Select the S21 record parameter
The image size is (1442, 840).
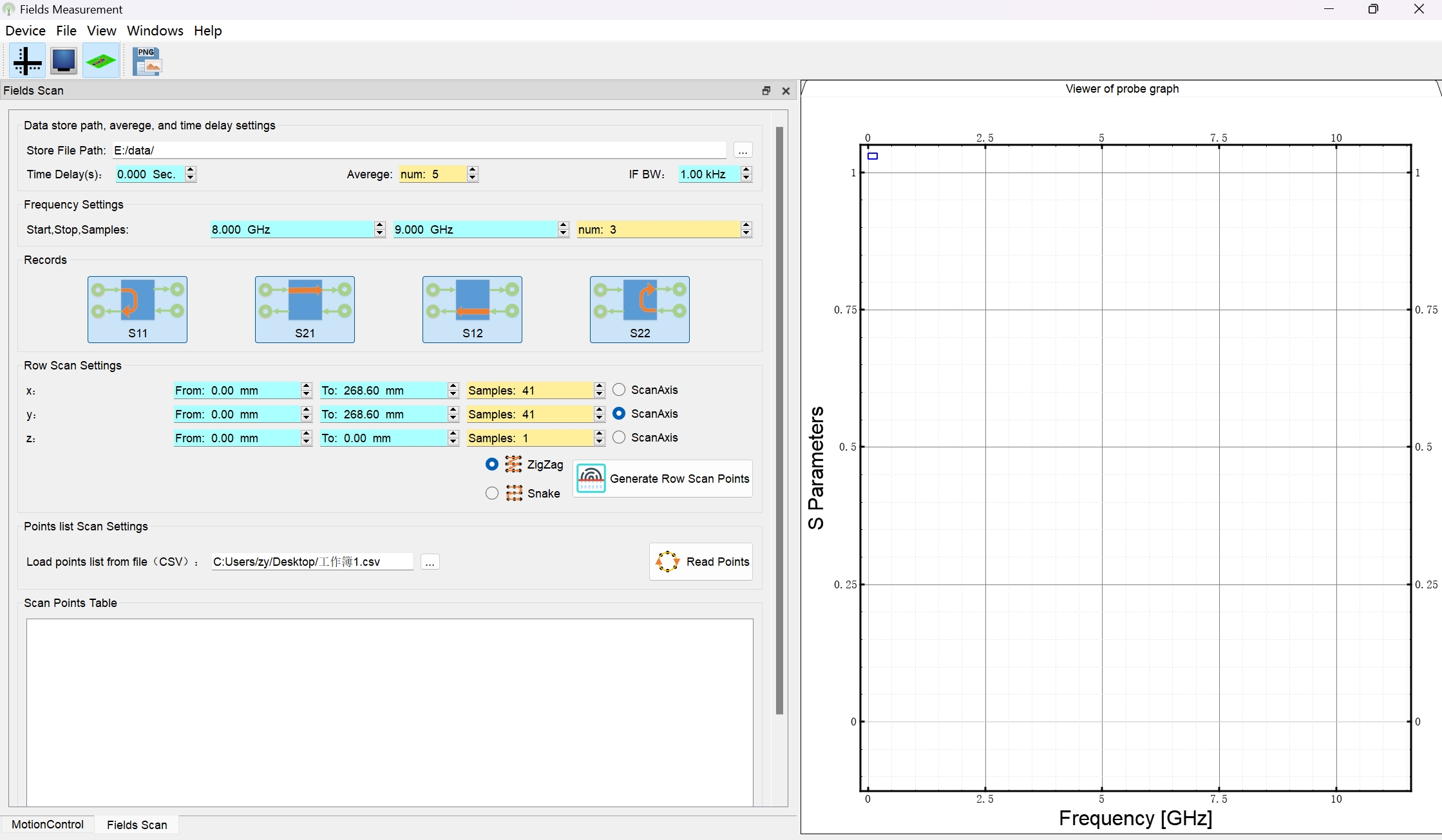pos(305,310)
